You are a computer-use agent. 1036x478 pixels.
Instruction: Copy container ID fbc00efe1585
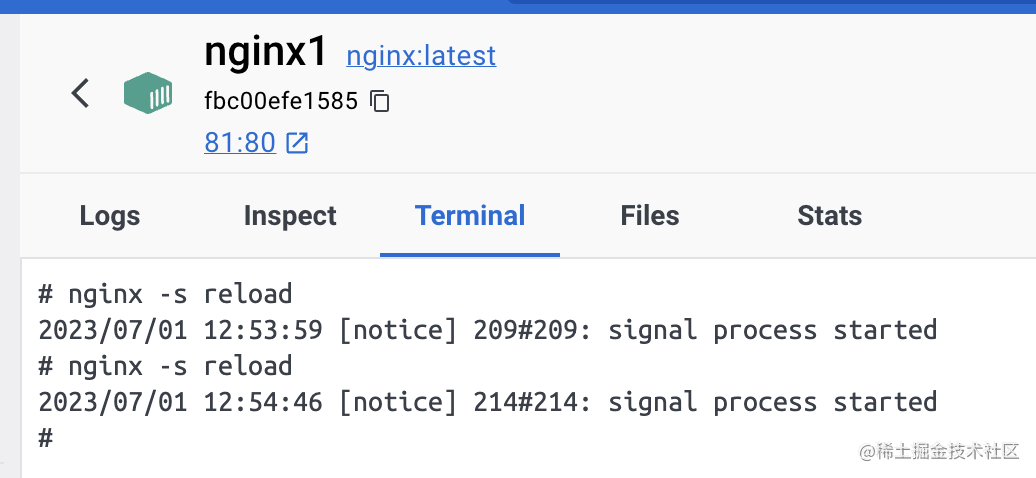380,101
